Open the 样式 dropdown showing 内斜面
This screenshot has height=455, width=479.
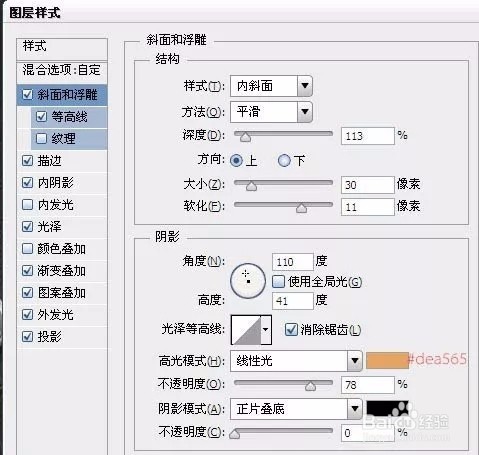click(x=271, y=86)
